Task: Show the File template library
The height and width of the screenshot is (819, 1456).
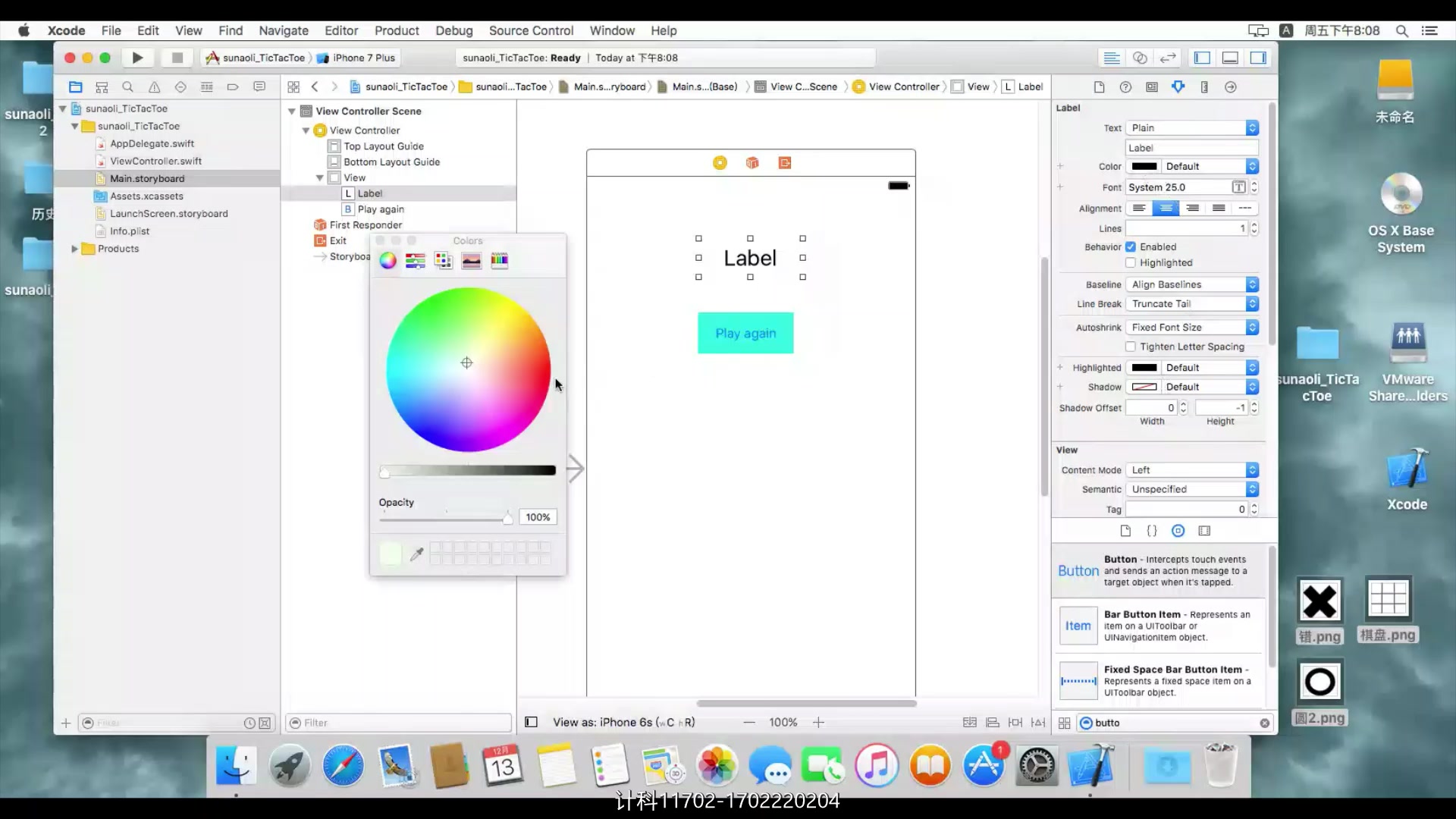Action: click(x=1125, y=531)
